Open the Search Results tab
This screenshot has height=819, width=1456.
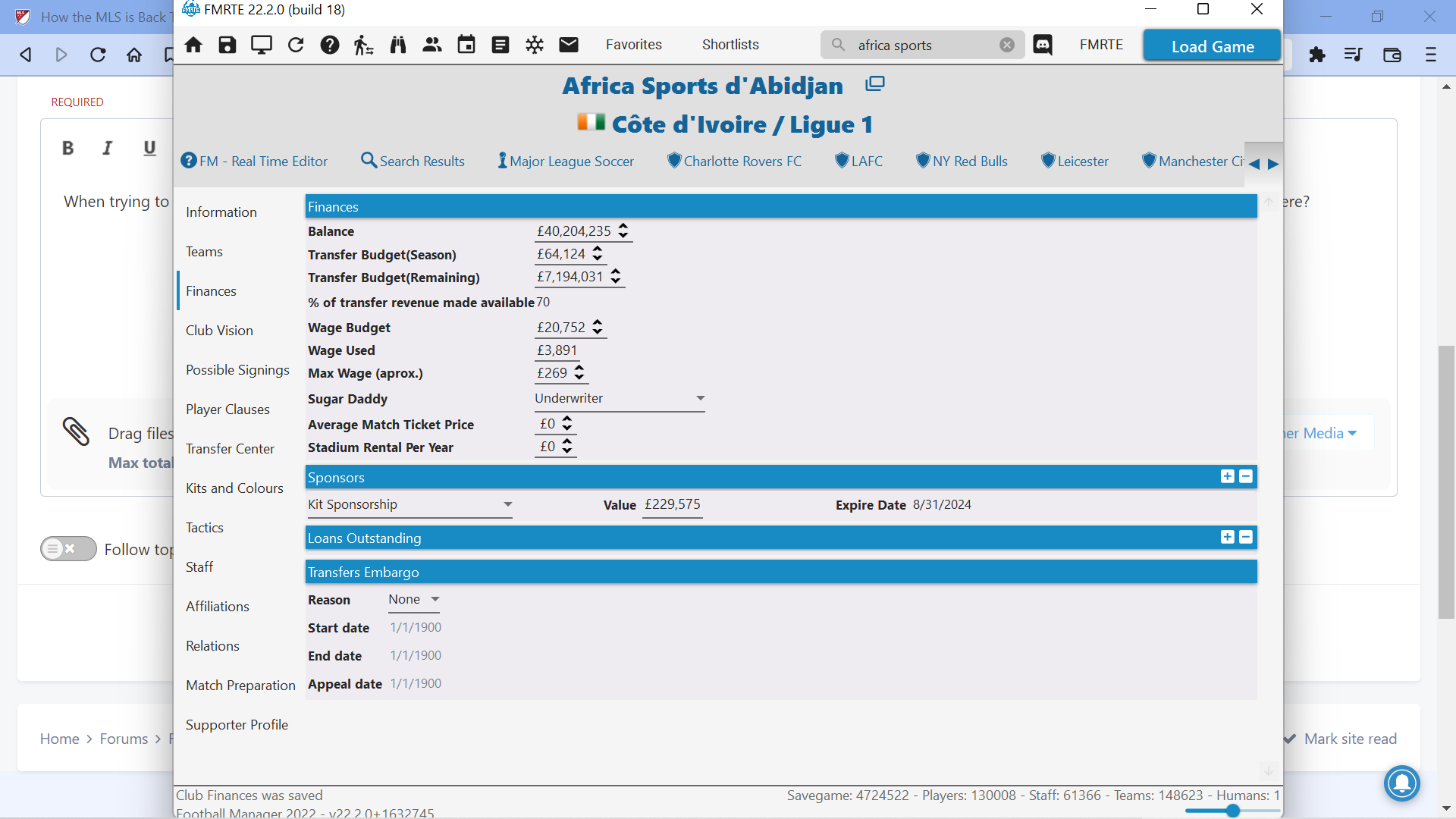point(413,161)
